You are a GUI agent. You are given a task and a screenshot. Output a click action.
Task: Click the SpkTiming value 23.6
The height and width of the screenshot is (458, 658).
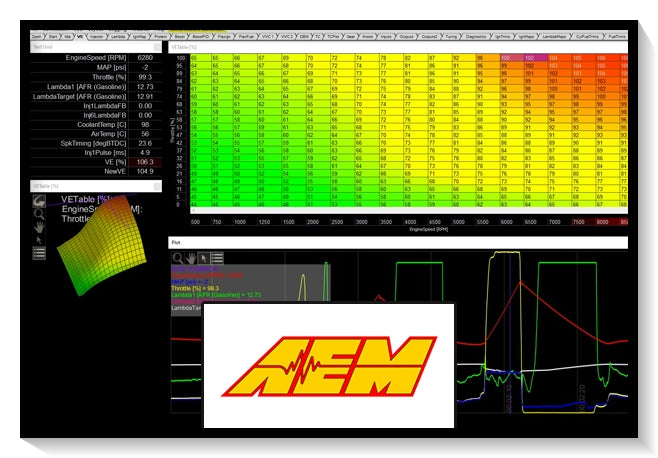click(145, 143)
